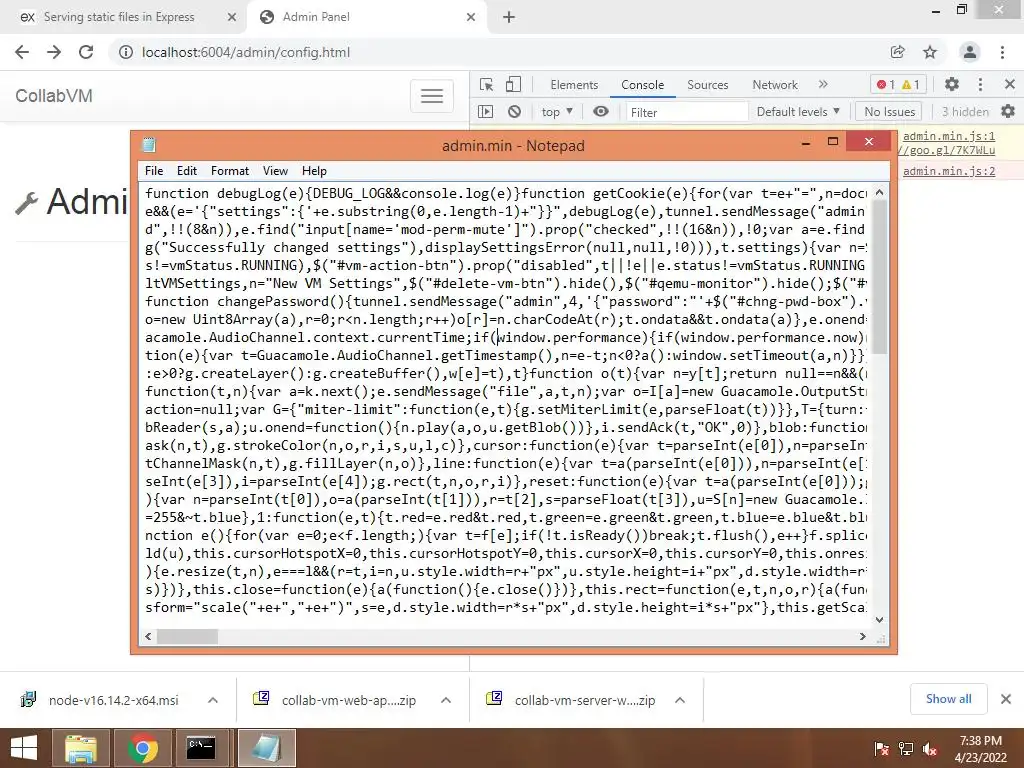This screenshot has height=768, width=1024.
Task: Open a new browser tab
Action: click(x=509, y=17)
